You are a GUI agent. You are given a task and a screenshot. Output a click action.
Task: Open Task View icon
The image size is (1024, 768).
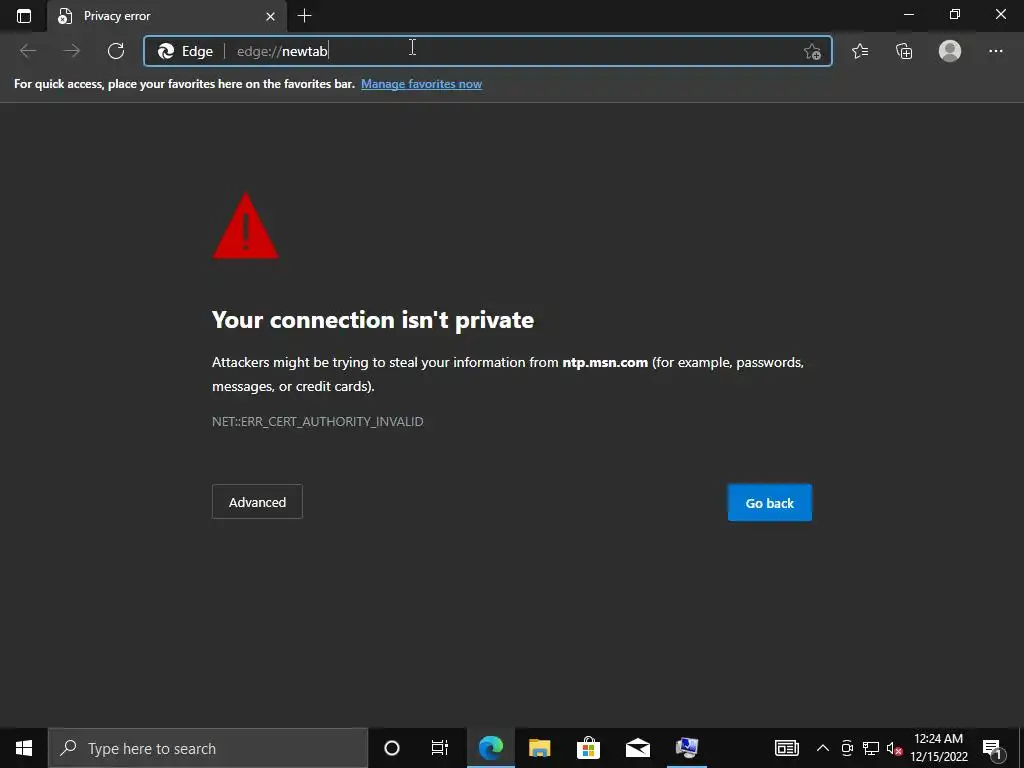[x=440, y=748]
